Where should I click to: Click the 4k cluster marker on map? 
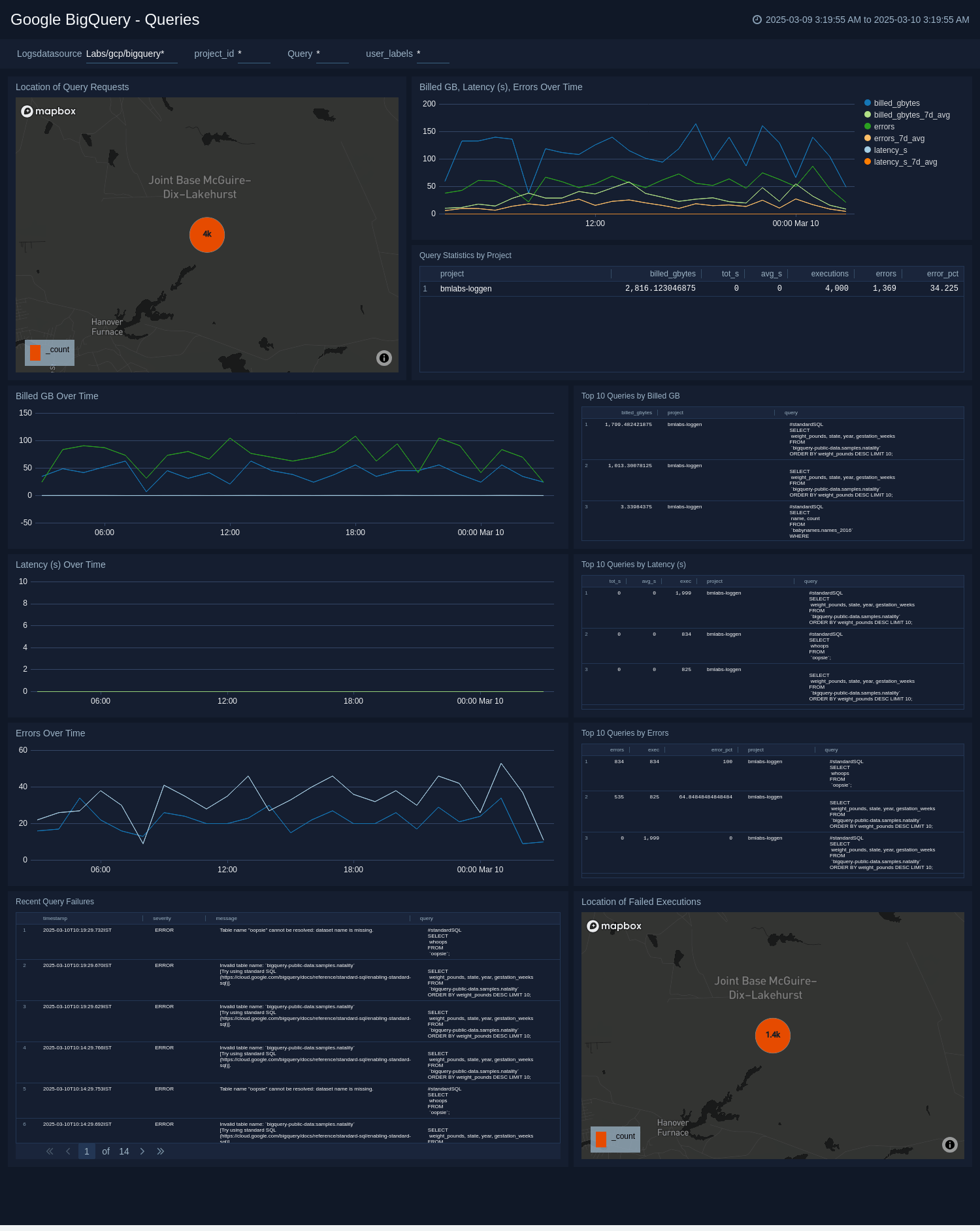point(207,235)
